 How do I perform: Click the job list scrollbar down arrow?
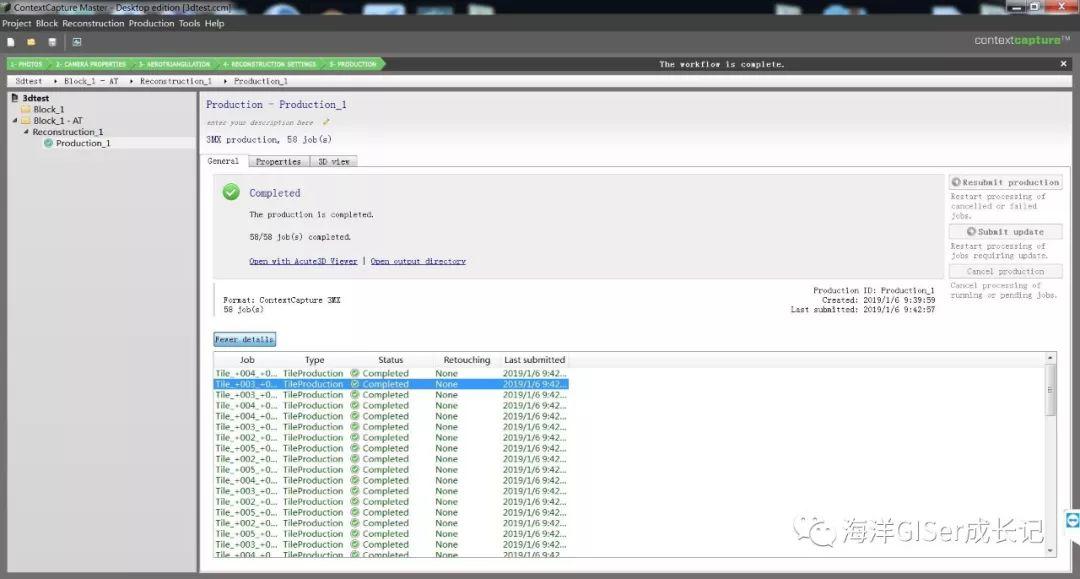click(1050, 550)
